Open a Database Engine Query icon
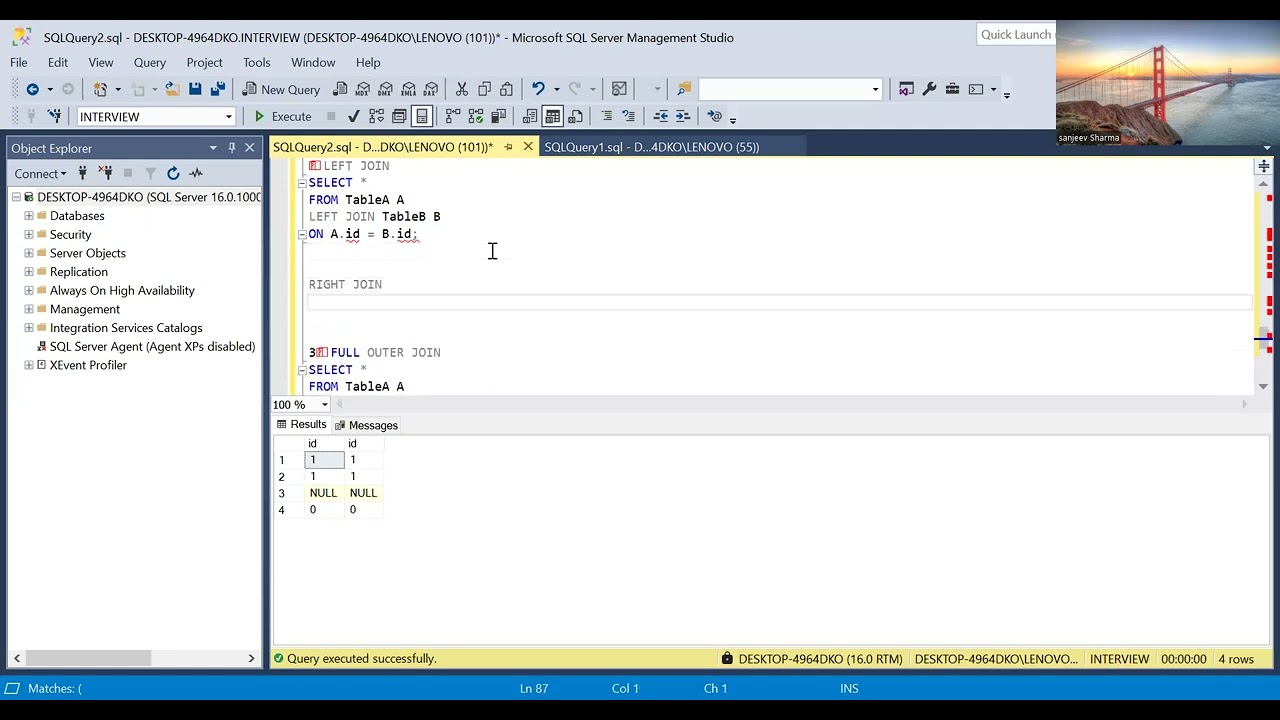 coord(341,89)
